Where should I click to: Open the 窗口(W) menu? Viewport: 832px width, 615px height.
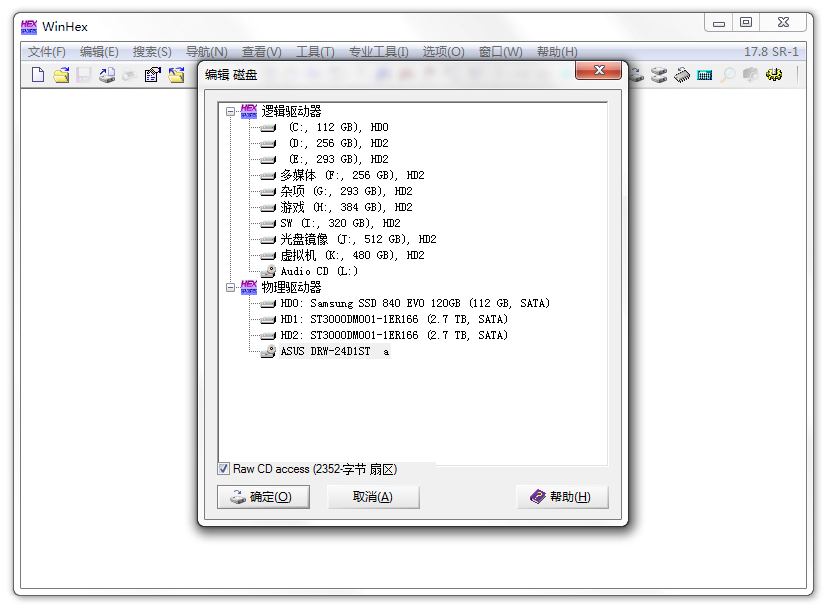coord(500,52)
